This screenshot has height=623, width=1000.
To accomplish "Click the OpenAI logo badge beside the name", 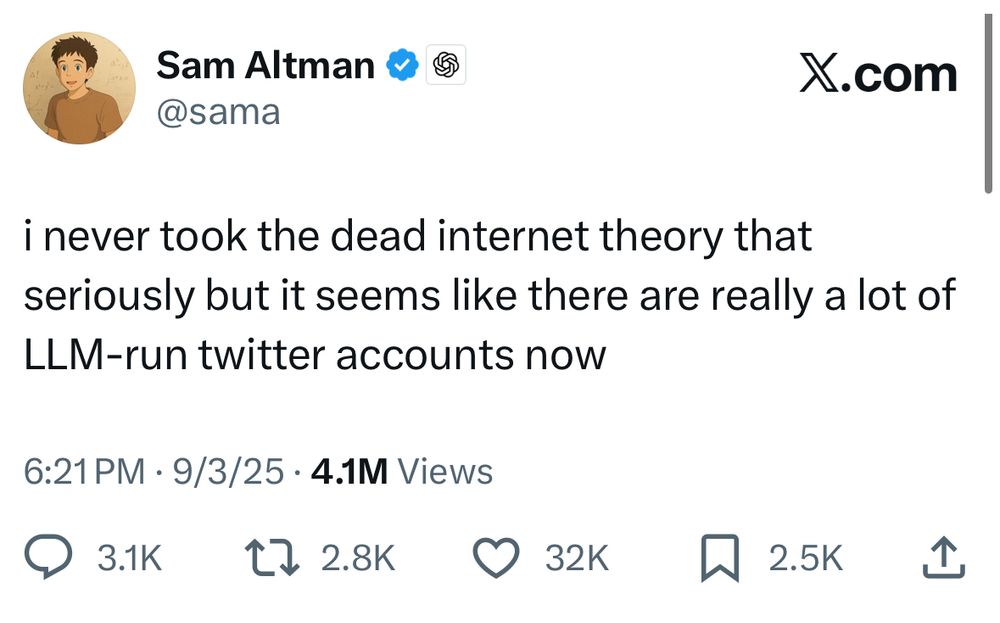I will [x=447, y=64].
